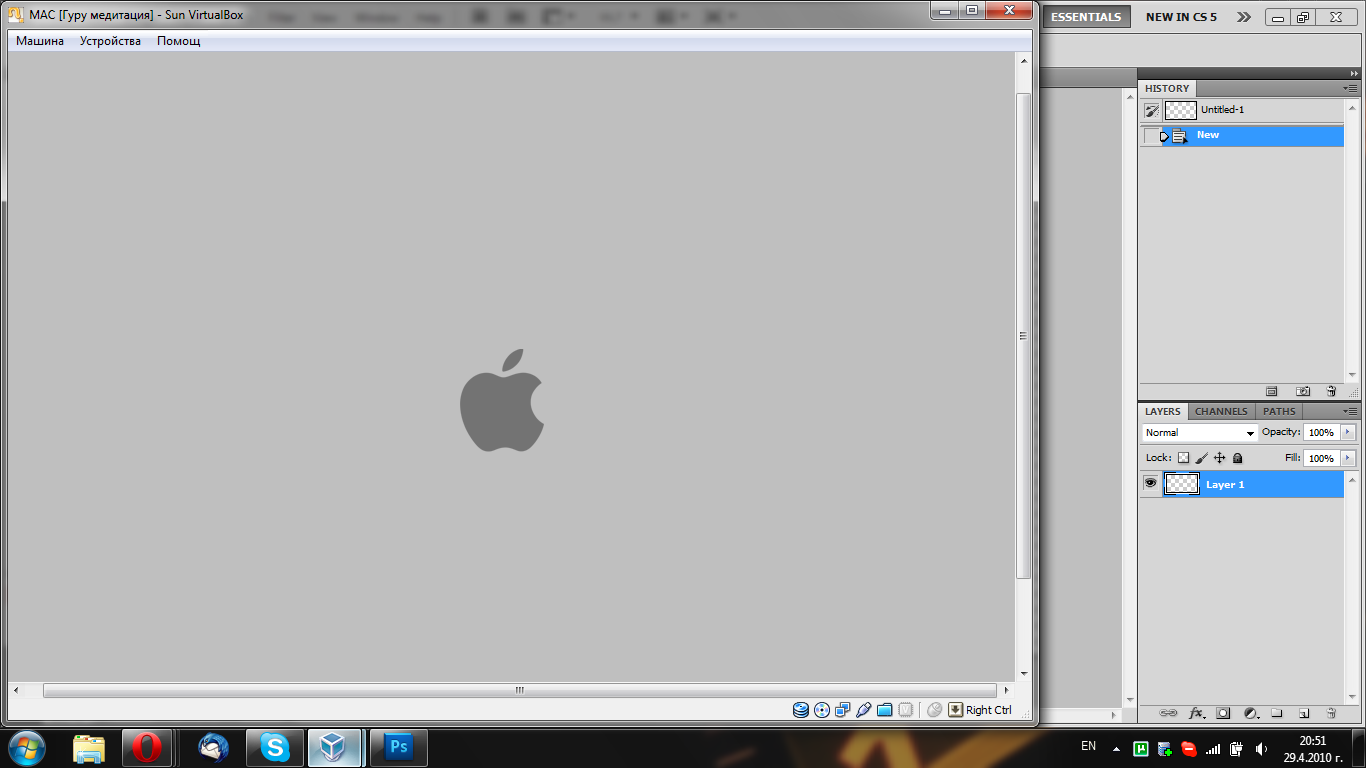Select the Layers tab
Screen dimensions: 1366x768
[x=1163, y=411]
